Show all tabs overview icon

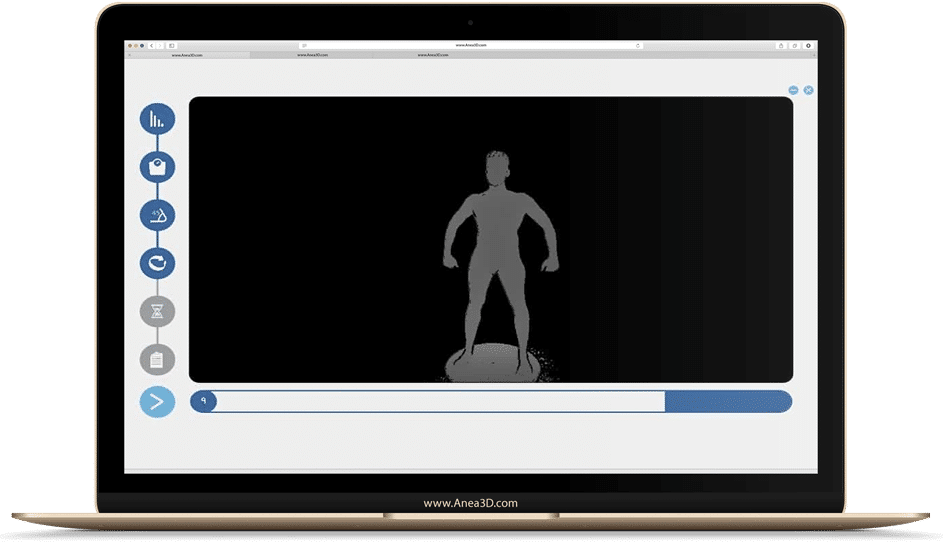click(794, 46)
